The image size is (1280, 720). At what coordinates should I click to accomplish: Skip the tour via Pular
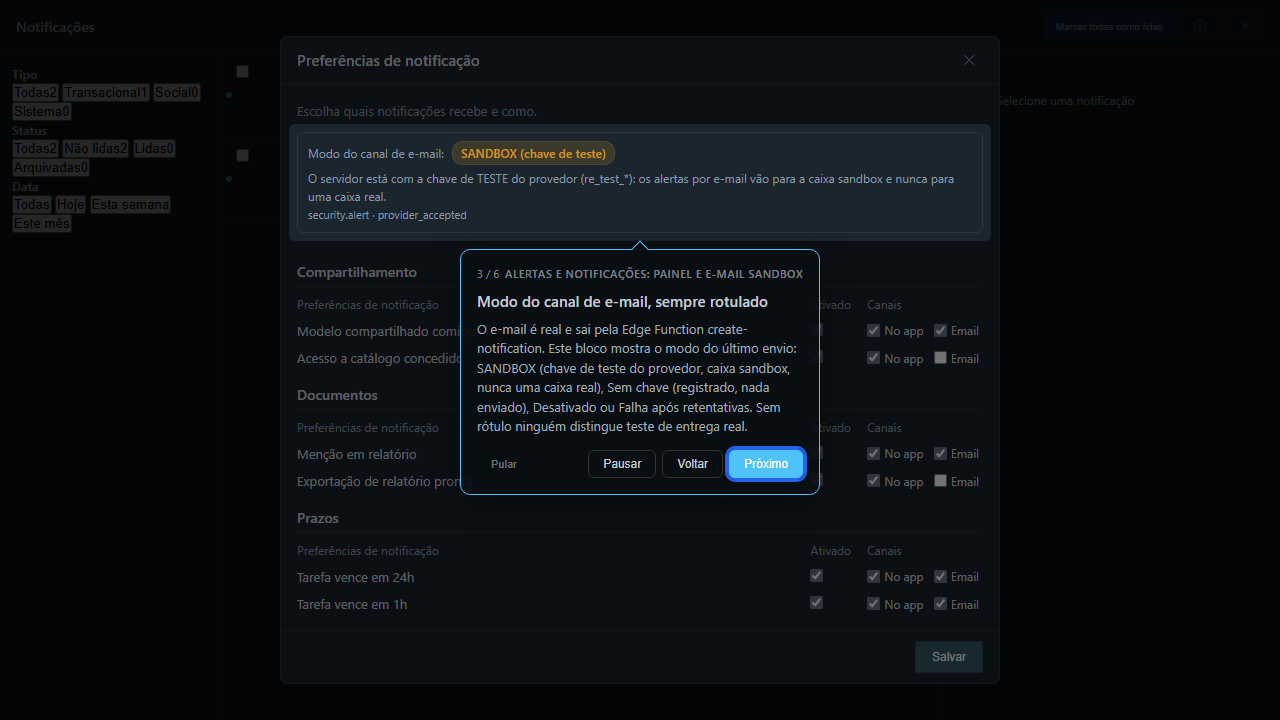(504, 464)
